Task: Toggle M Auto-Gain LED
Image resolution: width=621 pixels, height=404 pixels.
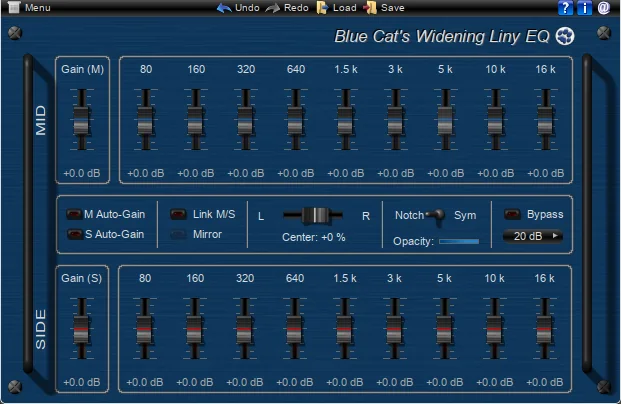Action: click(74, 214)
